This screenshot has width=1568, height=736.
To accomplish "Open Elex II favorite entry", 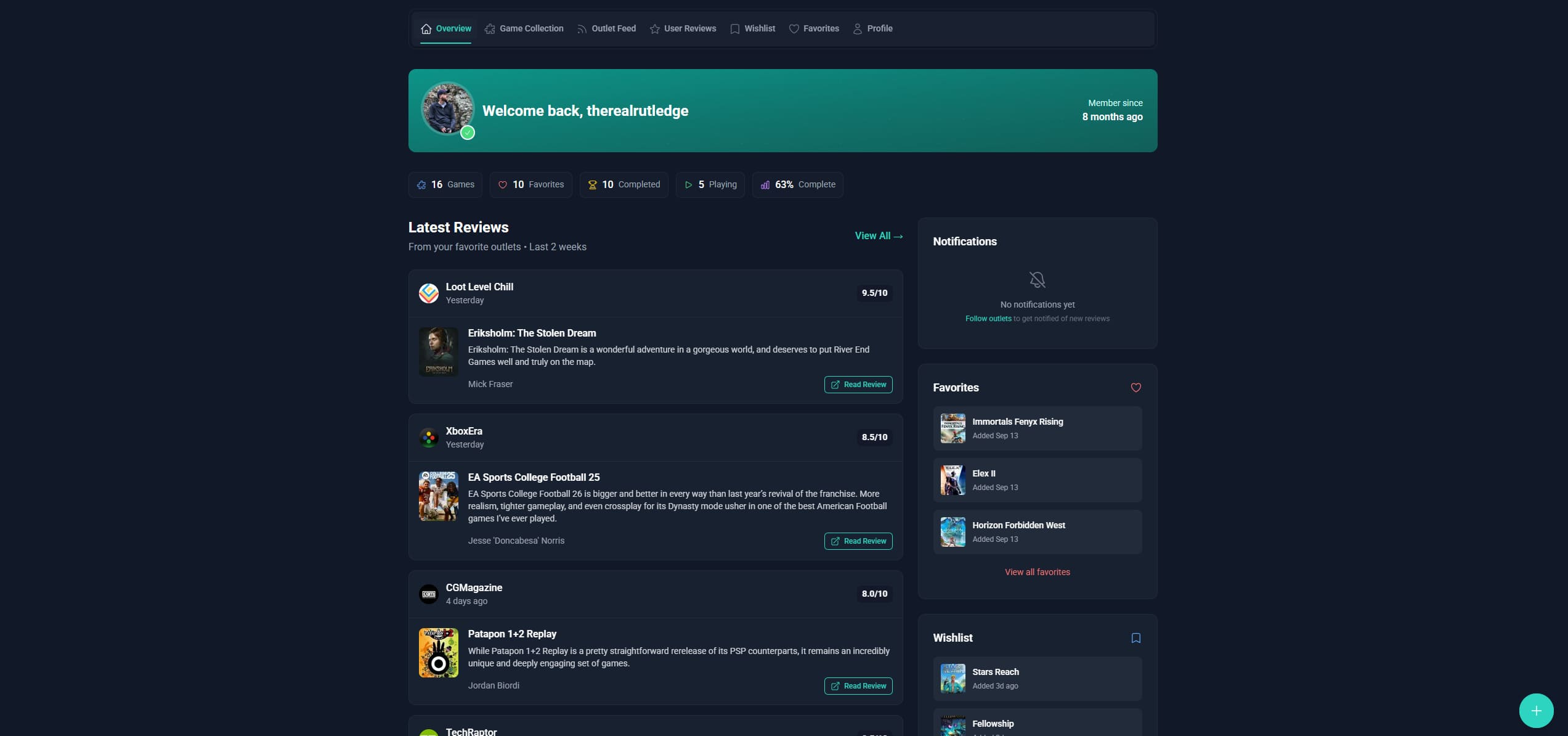I will 1037,480.
